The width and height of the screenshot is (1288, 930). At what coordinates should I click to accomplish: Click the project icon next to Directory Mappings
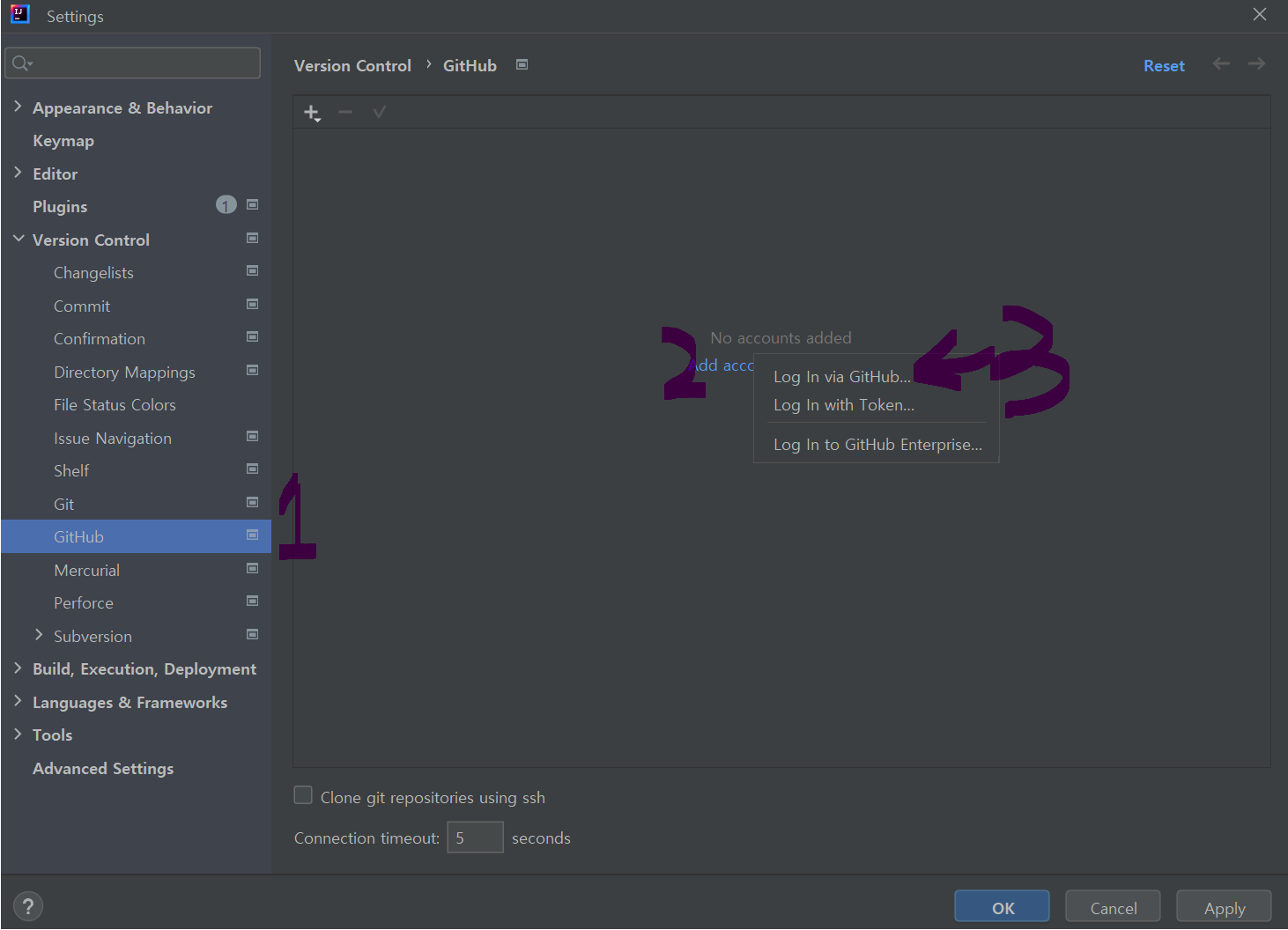(x=253, y=370)
